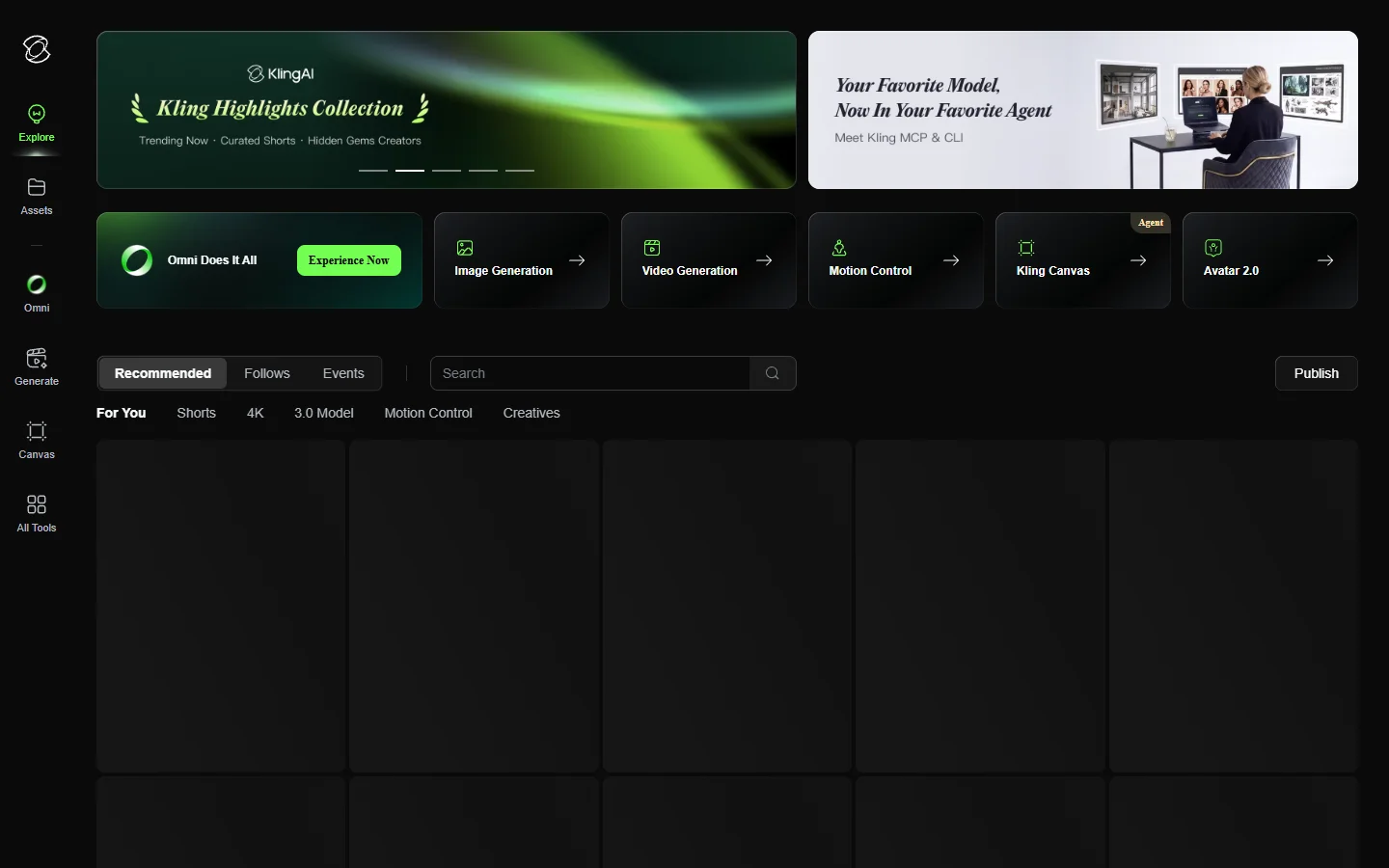Click the Omni ring icon on the banner card

[x=137, y=260]
